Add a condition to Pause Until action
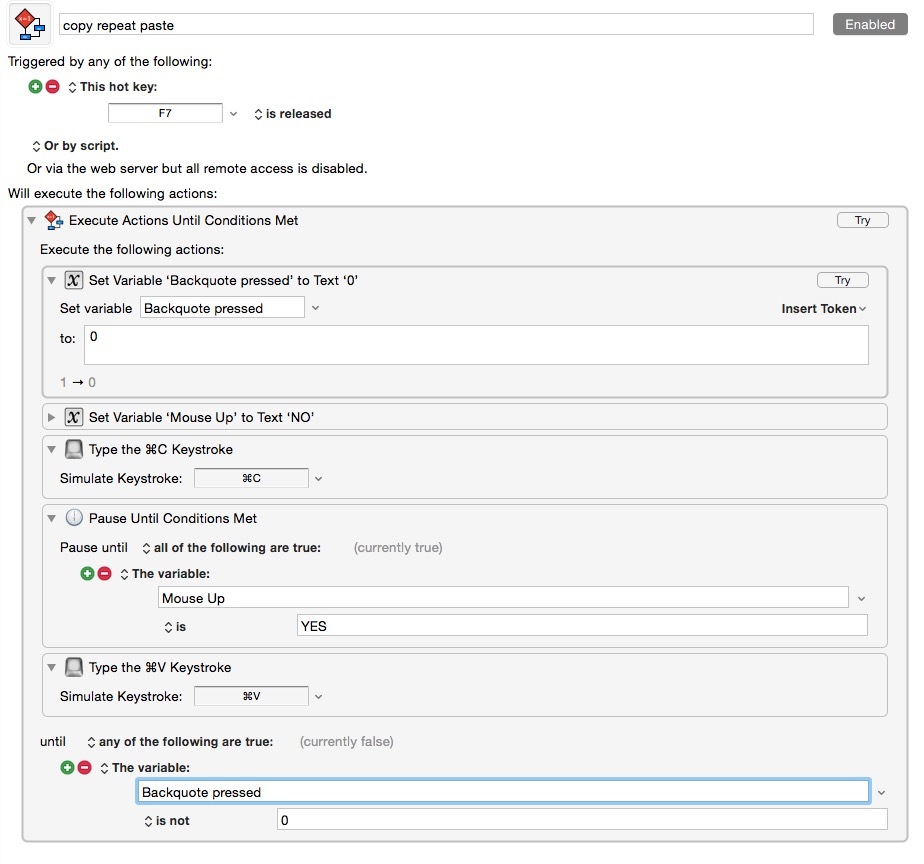 (x=87, y=573)
